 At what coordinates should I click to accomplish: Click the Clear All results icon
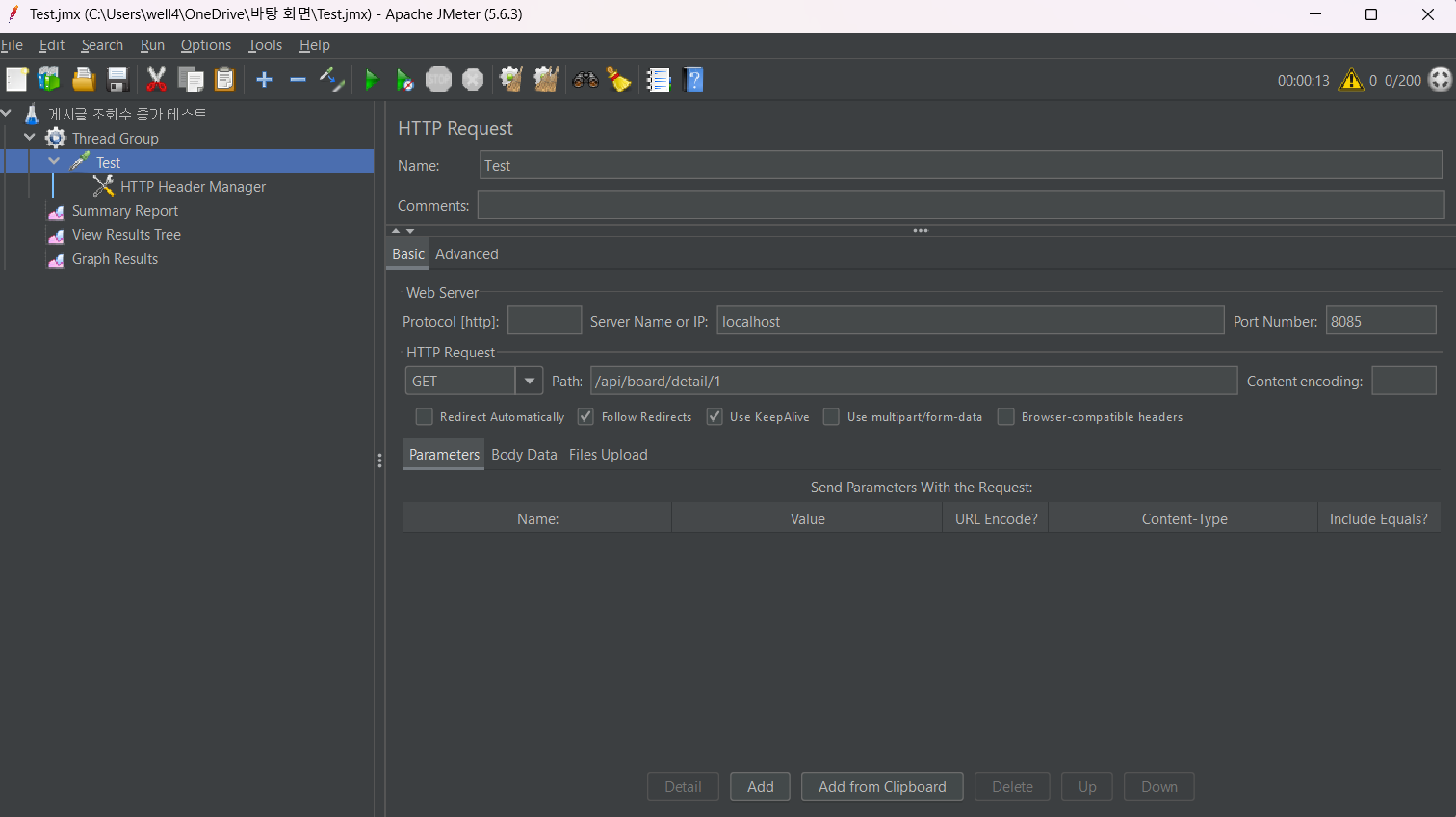[546, 80]
